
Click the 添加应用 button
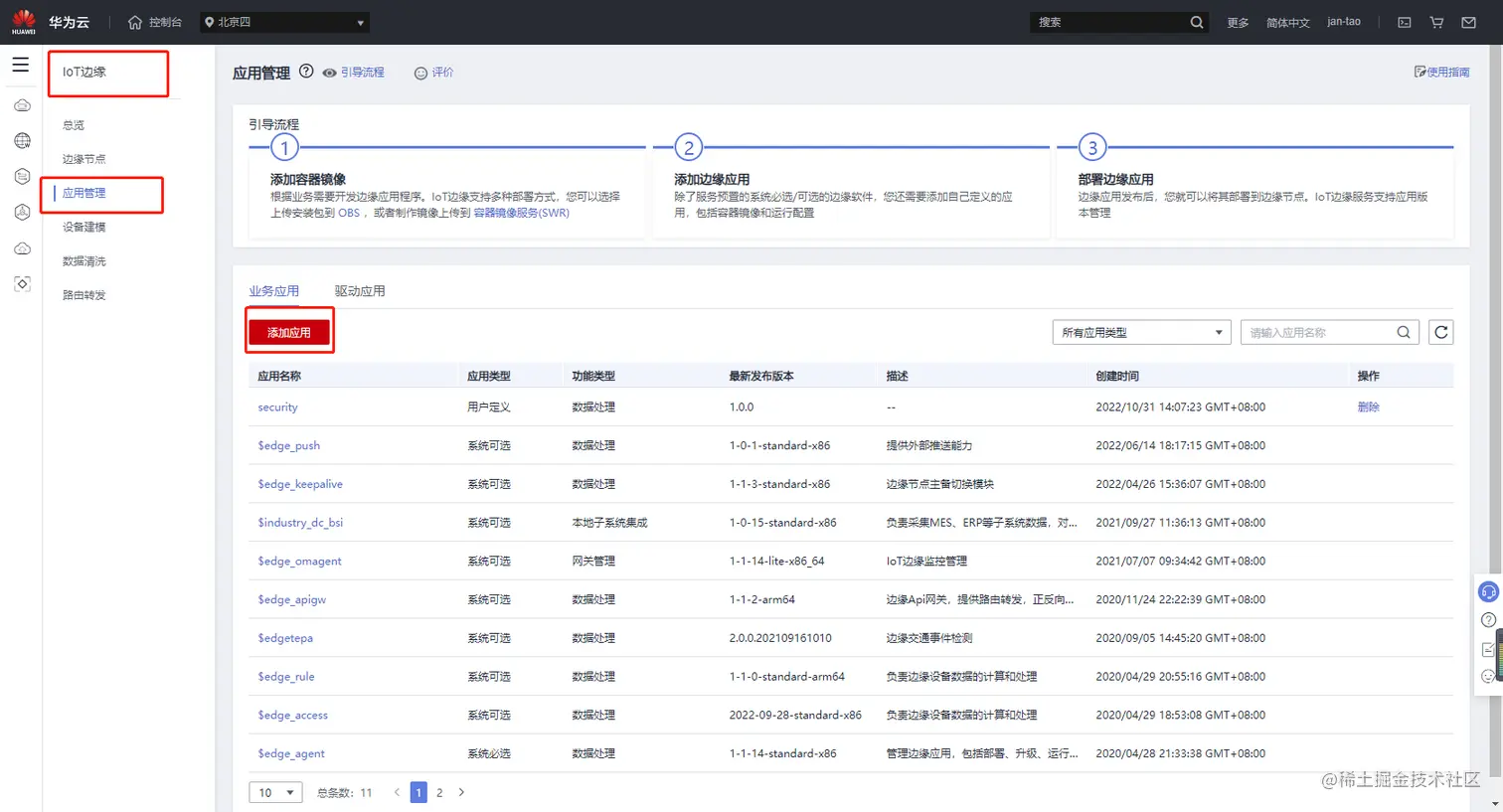[289, 332]
